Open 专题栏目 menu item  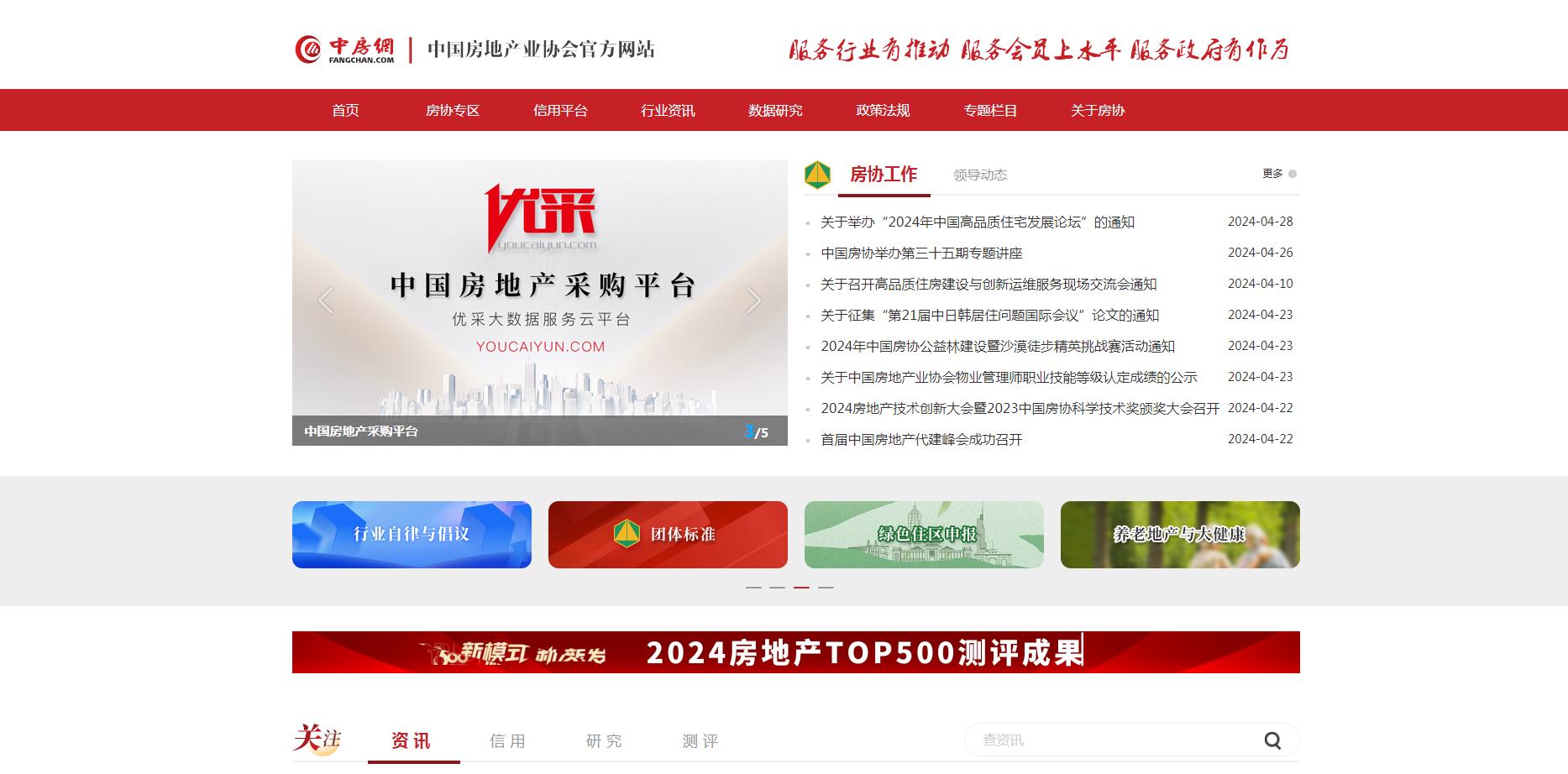pyautogui.click(x=990, y=110)
